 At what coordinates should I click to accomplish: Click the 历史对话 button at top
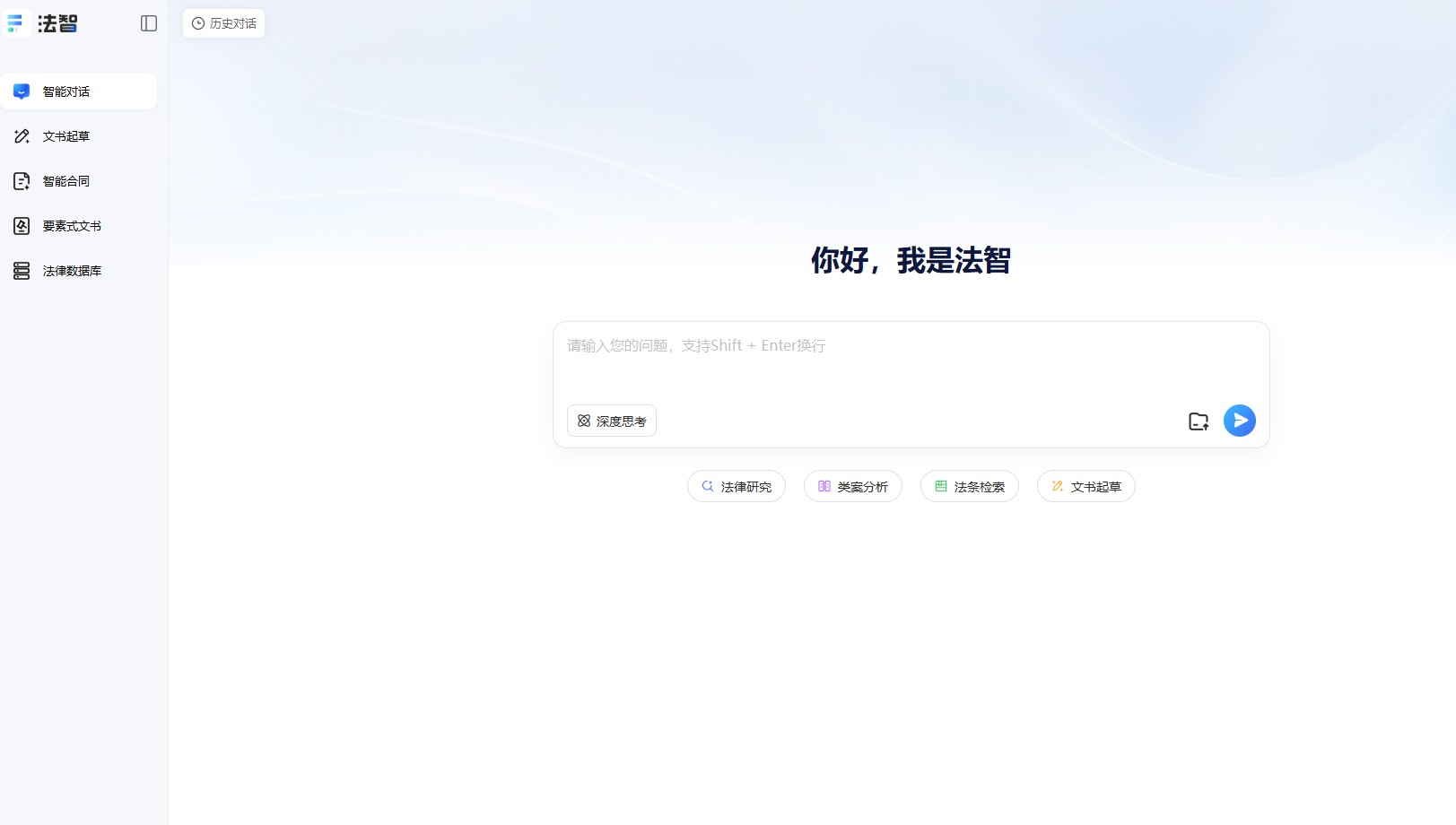coord(222,23)
